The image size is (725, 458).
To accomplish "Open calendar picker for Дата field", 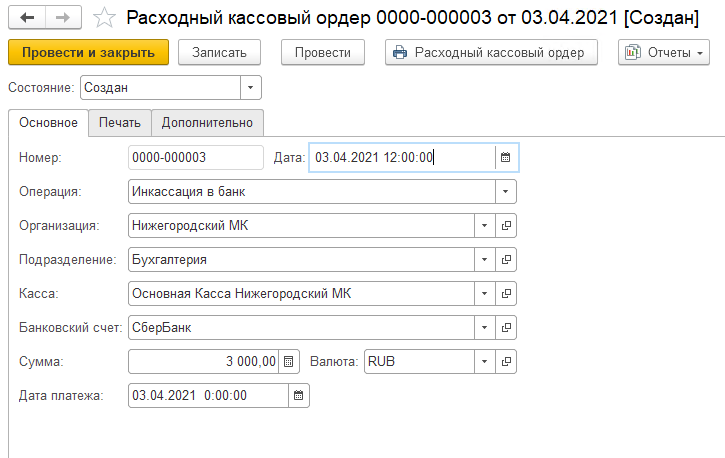I will coord(506,157).
